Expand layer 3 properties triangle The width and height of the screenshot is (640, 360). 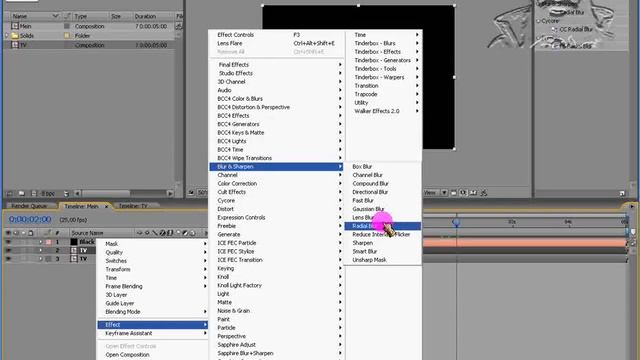pyautogui.click(x=40, y=259)
